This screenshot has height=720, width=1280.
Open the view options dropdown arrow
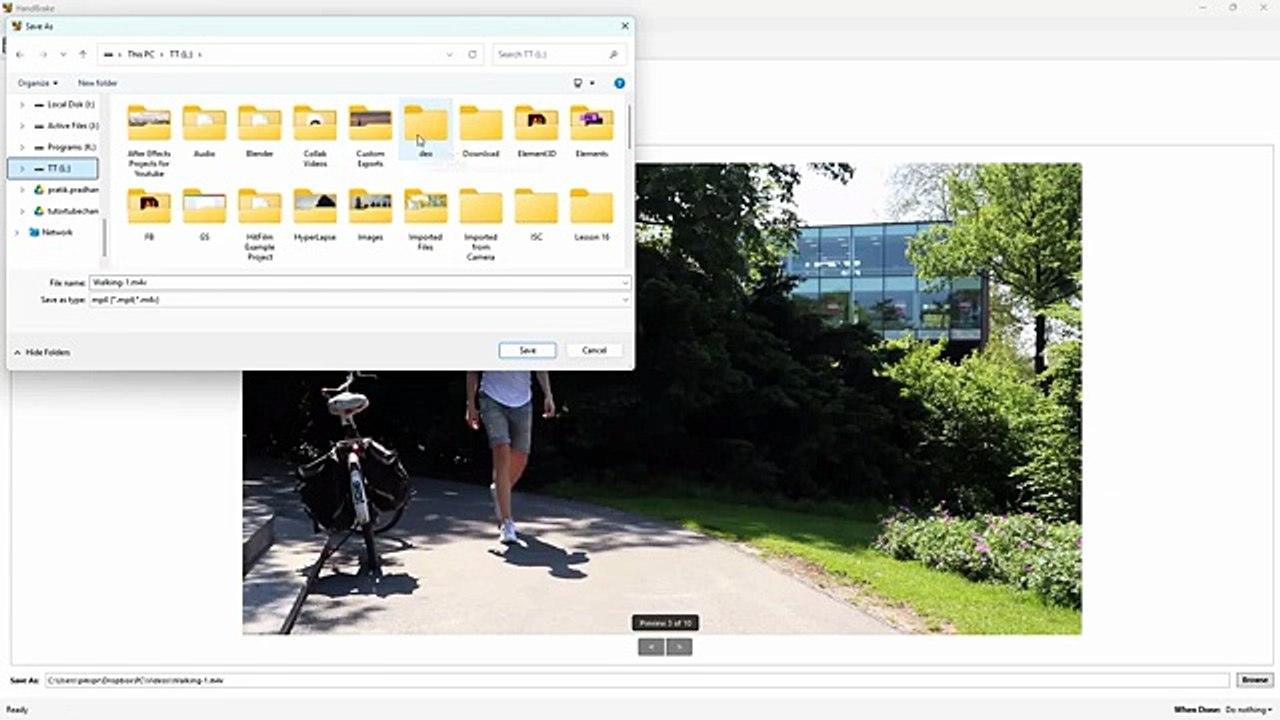click(592, 83)
